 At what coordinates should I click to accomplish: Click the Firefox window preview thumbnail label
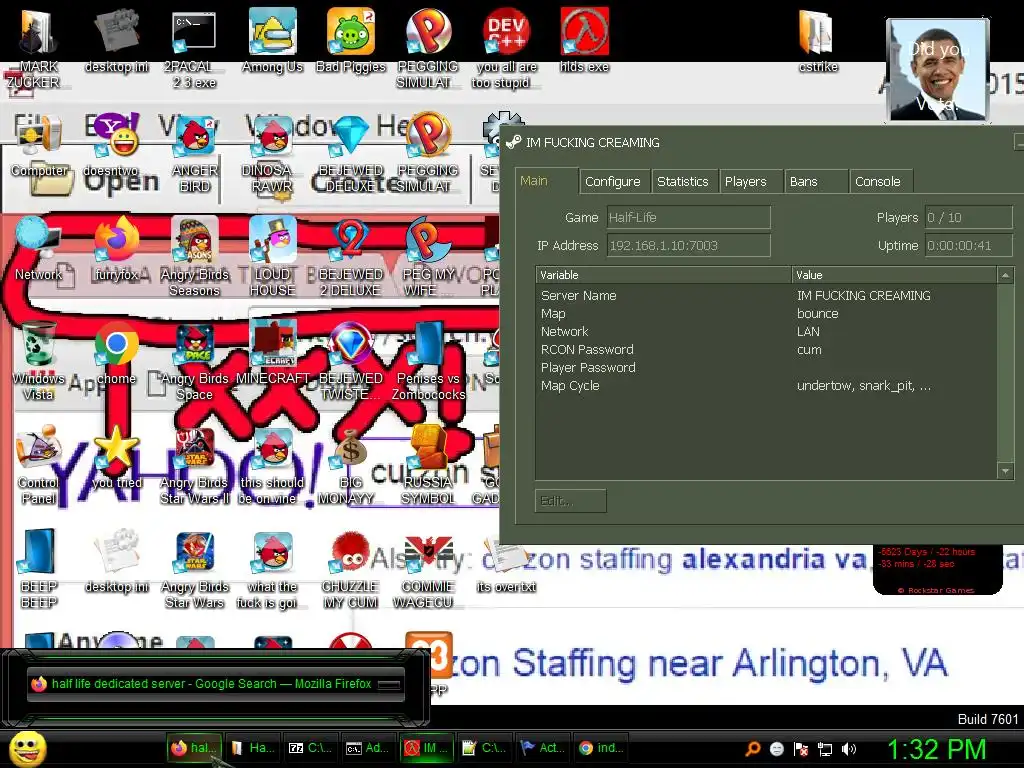[x=214, y=684]
